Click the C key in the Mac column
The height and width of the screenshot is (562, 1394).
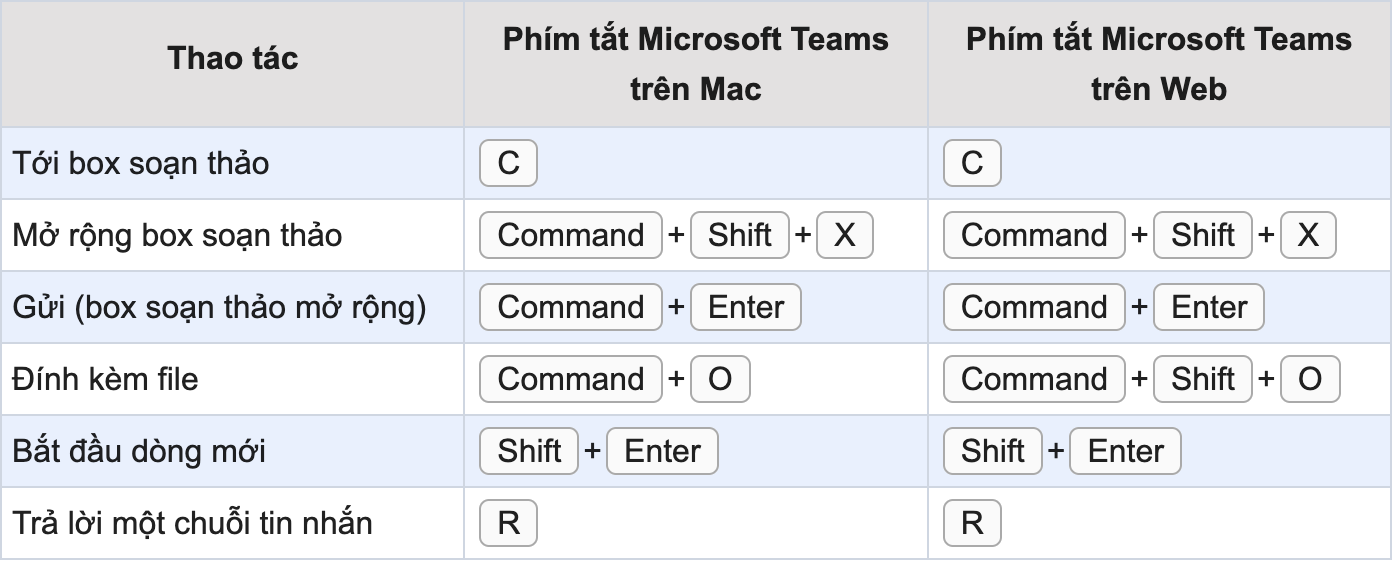point(508,163)
